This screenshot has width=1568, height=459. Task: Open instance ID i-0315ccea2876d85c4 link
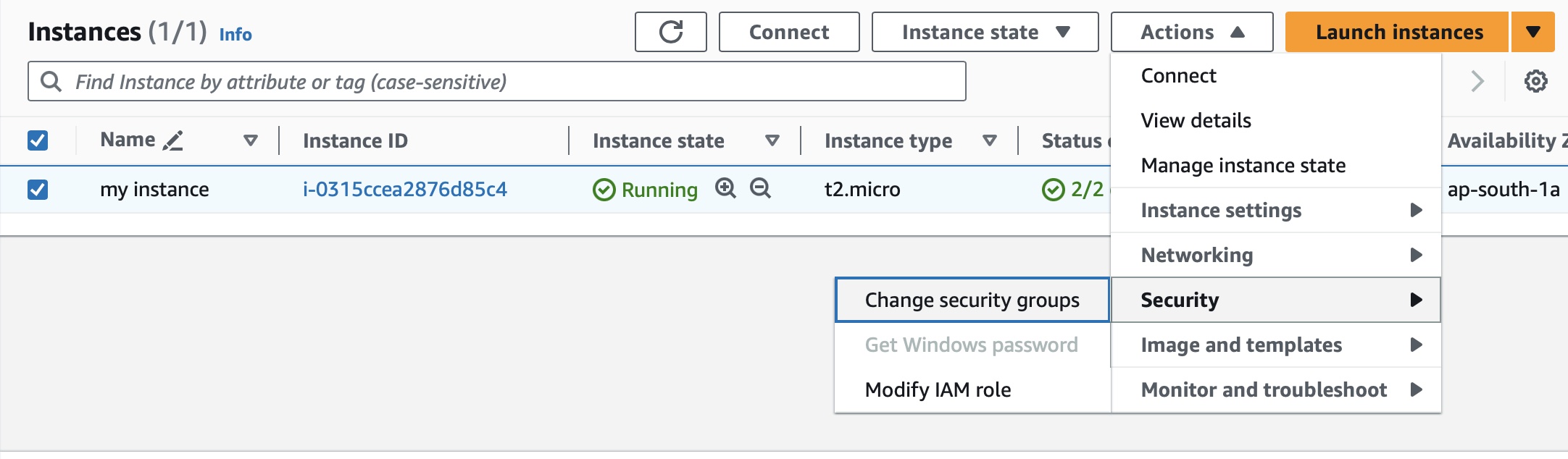[x=404, y=190]
